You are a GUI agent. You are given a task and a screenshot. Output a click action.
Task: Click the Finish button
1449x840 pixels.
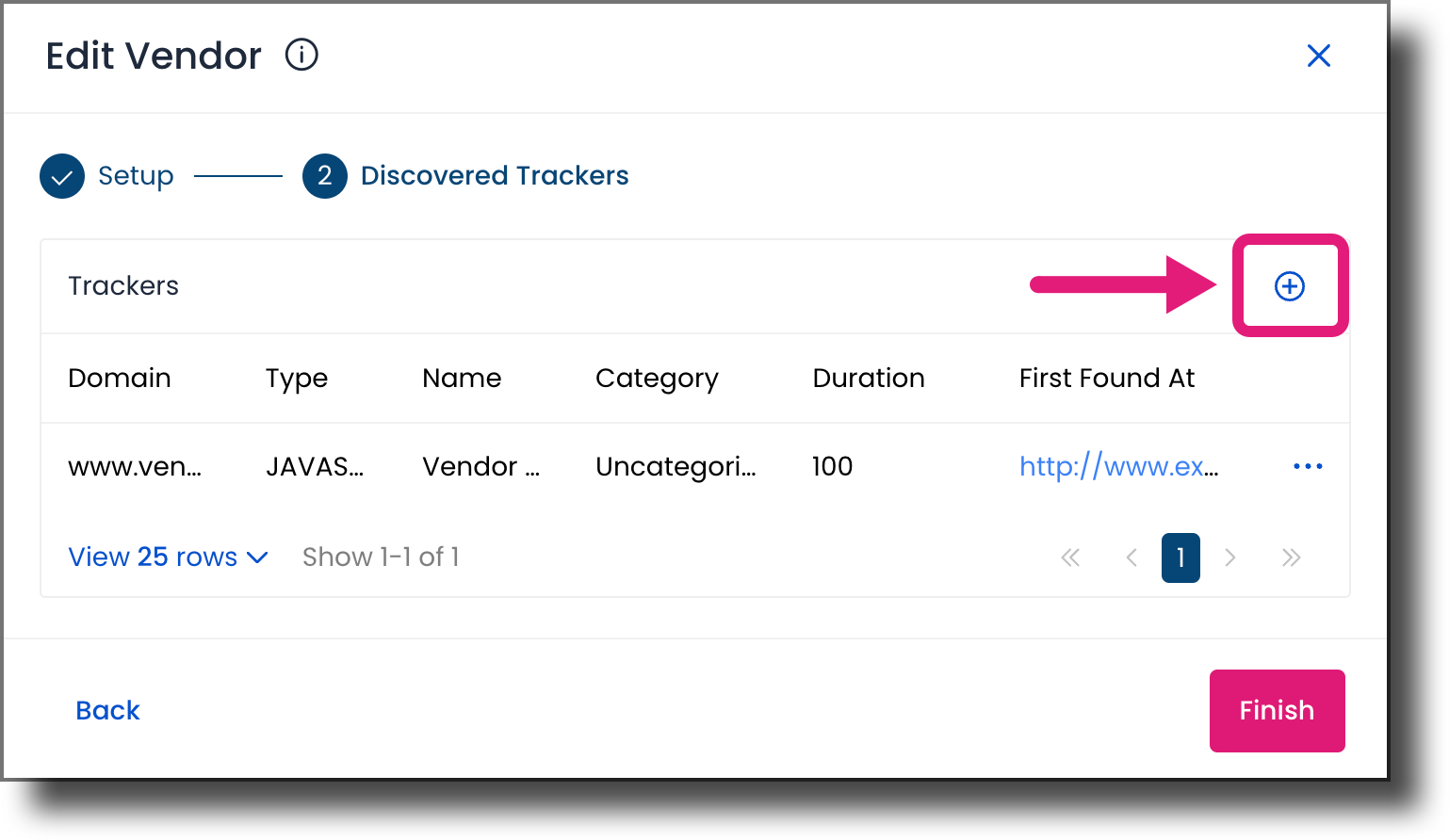(1277, 711)
